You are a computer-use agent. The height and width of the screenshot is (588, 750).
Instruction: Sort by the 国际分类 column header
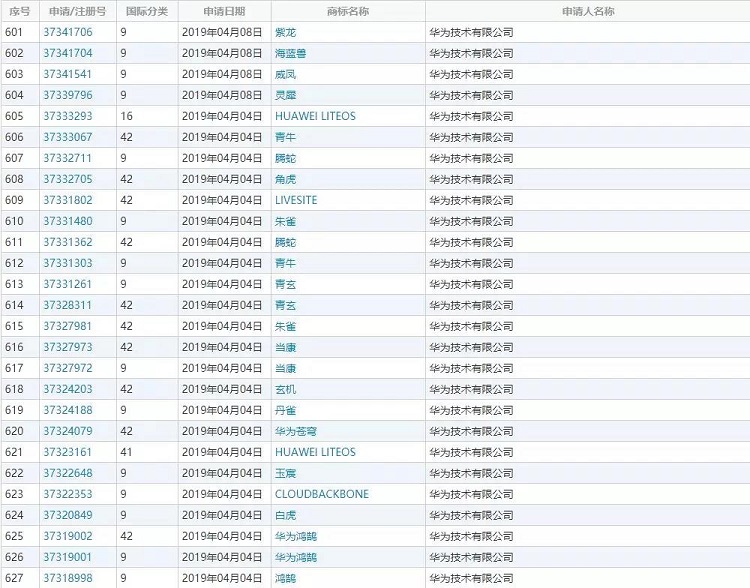pos(147,11)
